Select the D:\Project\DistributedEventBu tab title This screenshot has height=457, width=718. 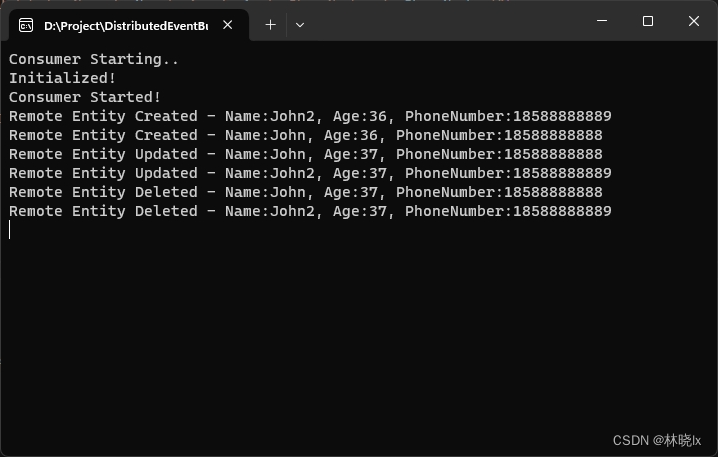pos(125,25)
